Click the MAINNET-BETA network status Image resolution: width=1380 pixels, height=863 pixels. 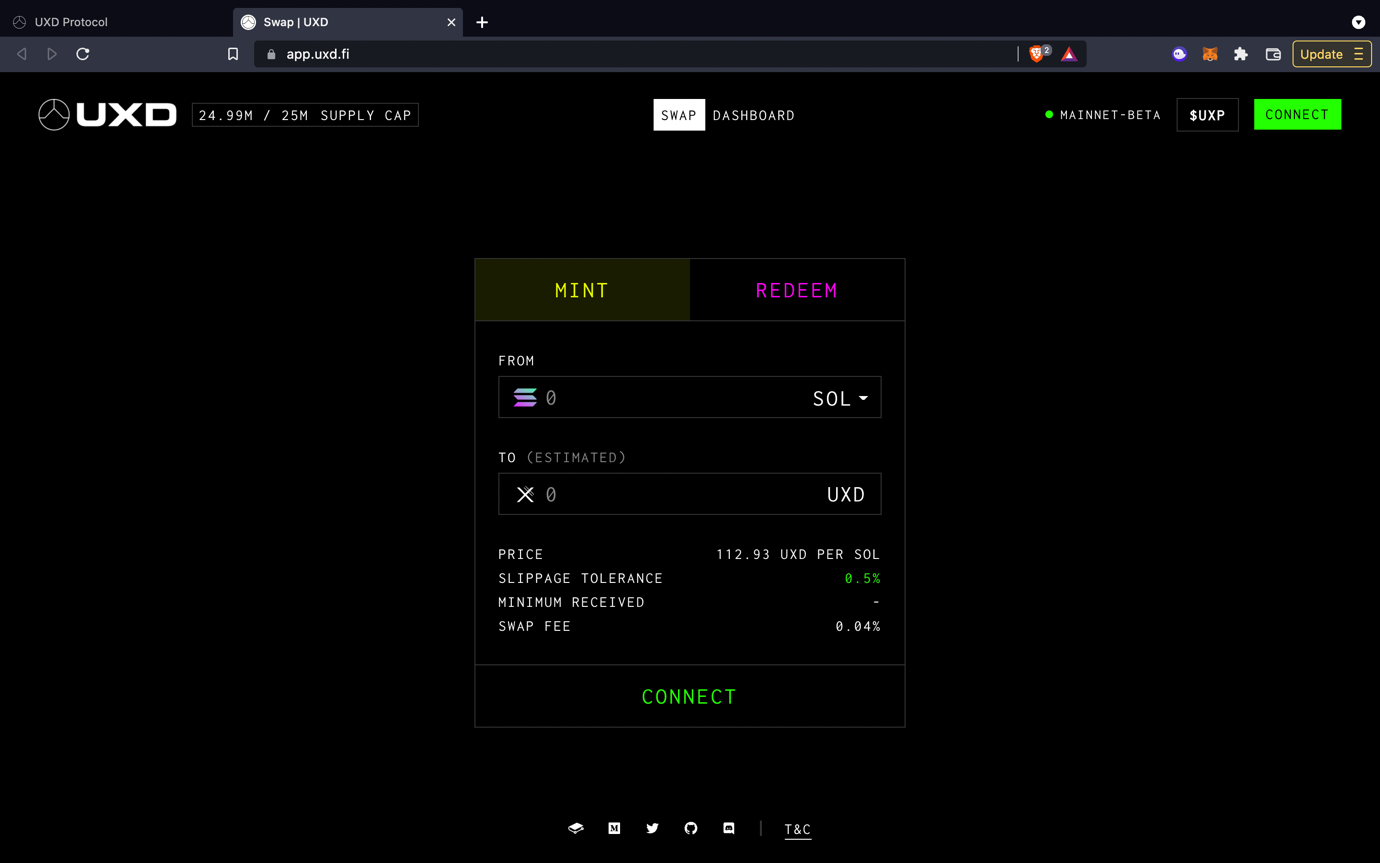1103,115
